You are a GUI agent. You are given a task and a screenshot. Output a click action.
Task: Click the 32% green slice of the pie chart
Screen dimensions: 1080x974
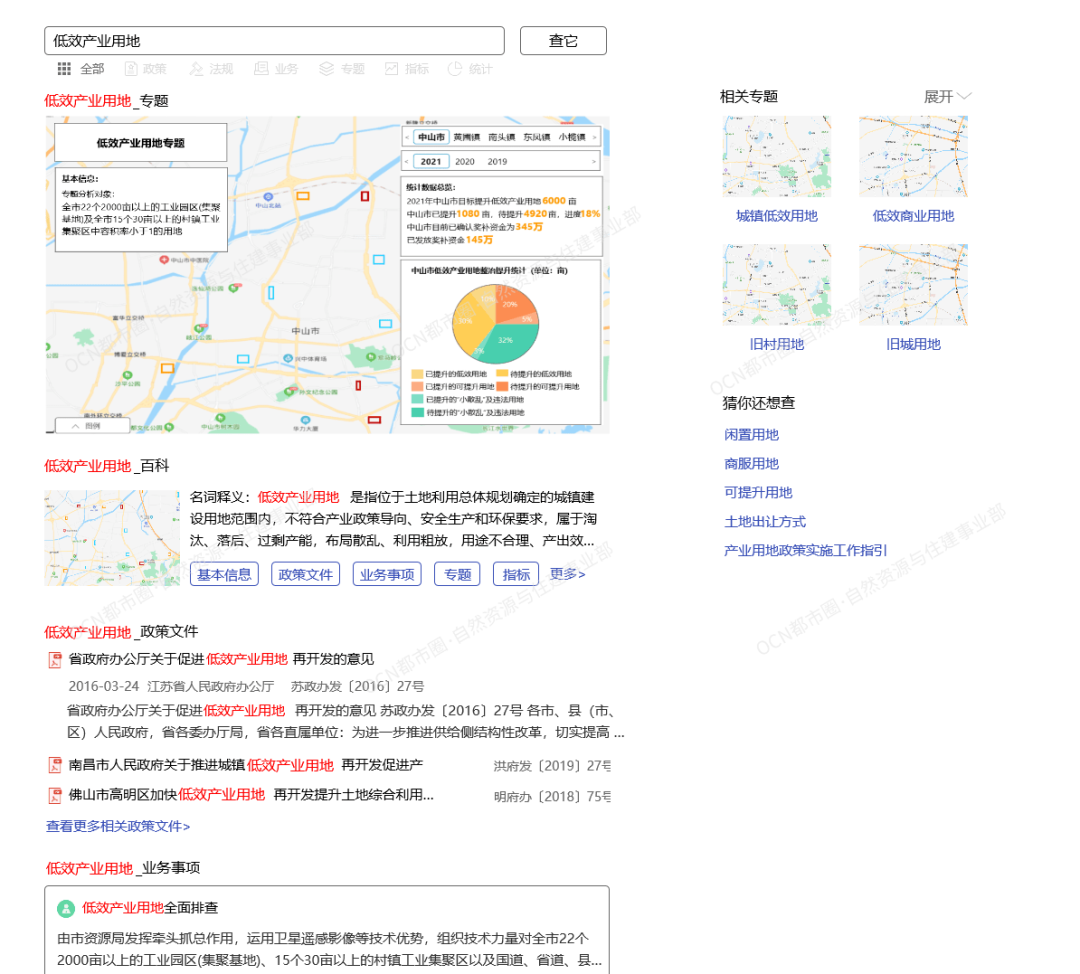pos(510,342)
